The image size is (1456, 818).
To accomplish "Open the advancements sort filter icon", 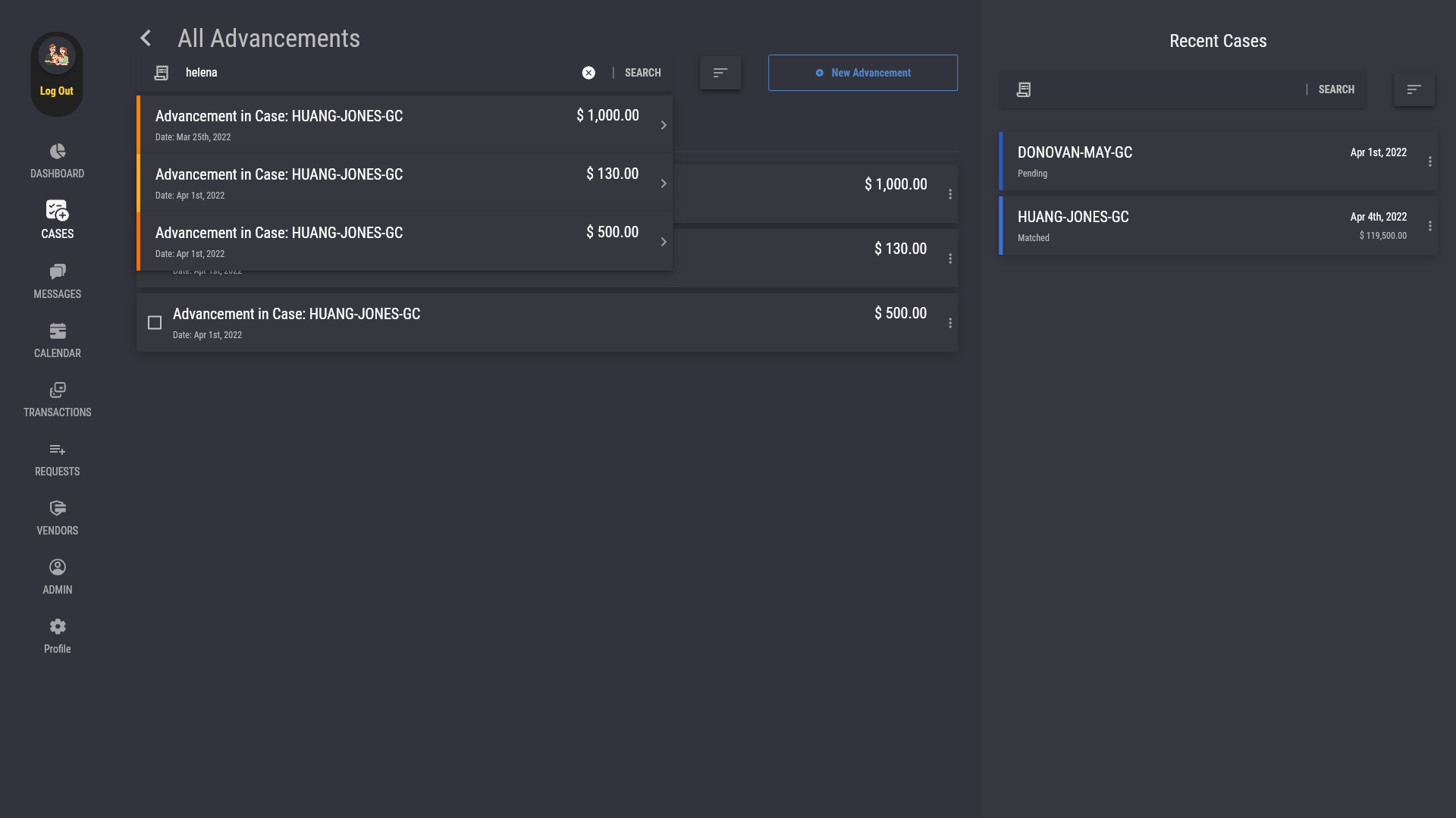I will pyautogui.click(x=720, y=73).
